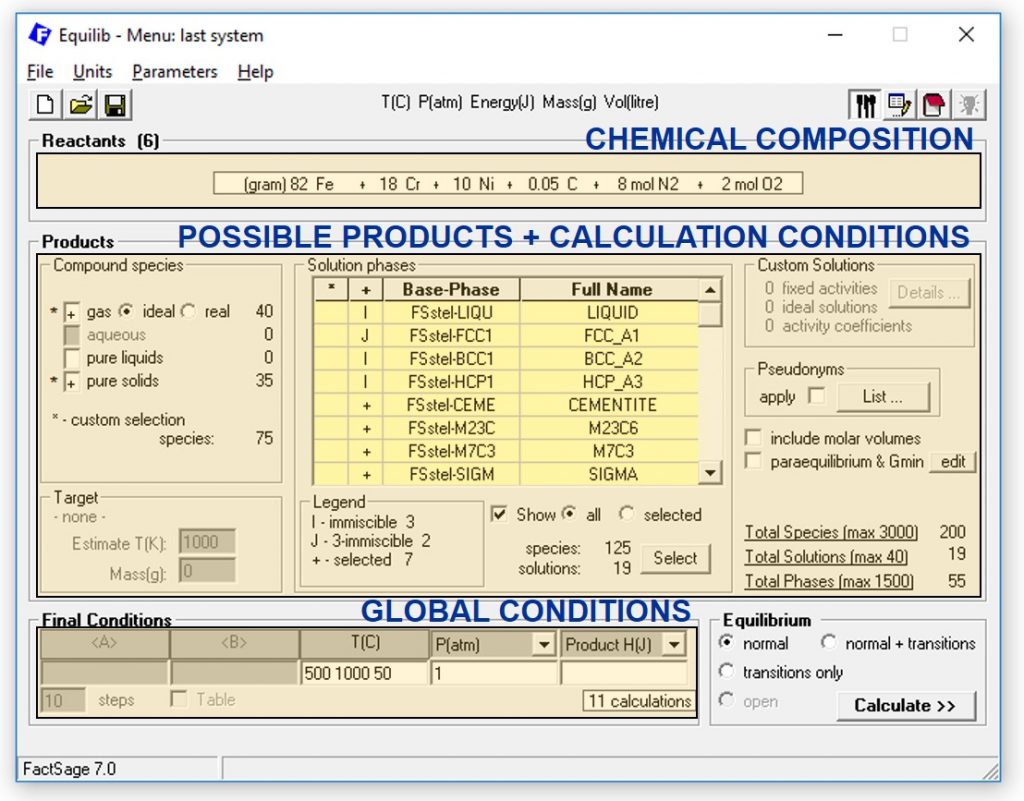The width and height of the screenshot is (1024, 801).
Task: Select normal + transitions radio button
Action: point(828,642)
